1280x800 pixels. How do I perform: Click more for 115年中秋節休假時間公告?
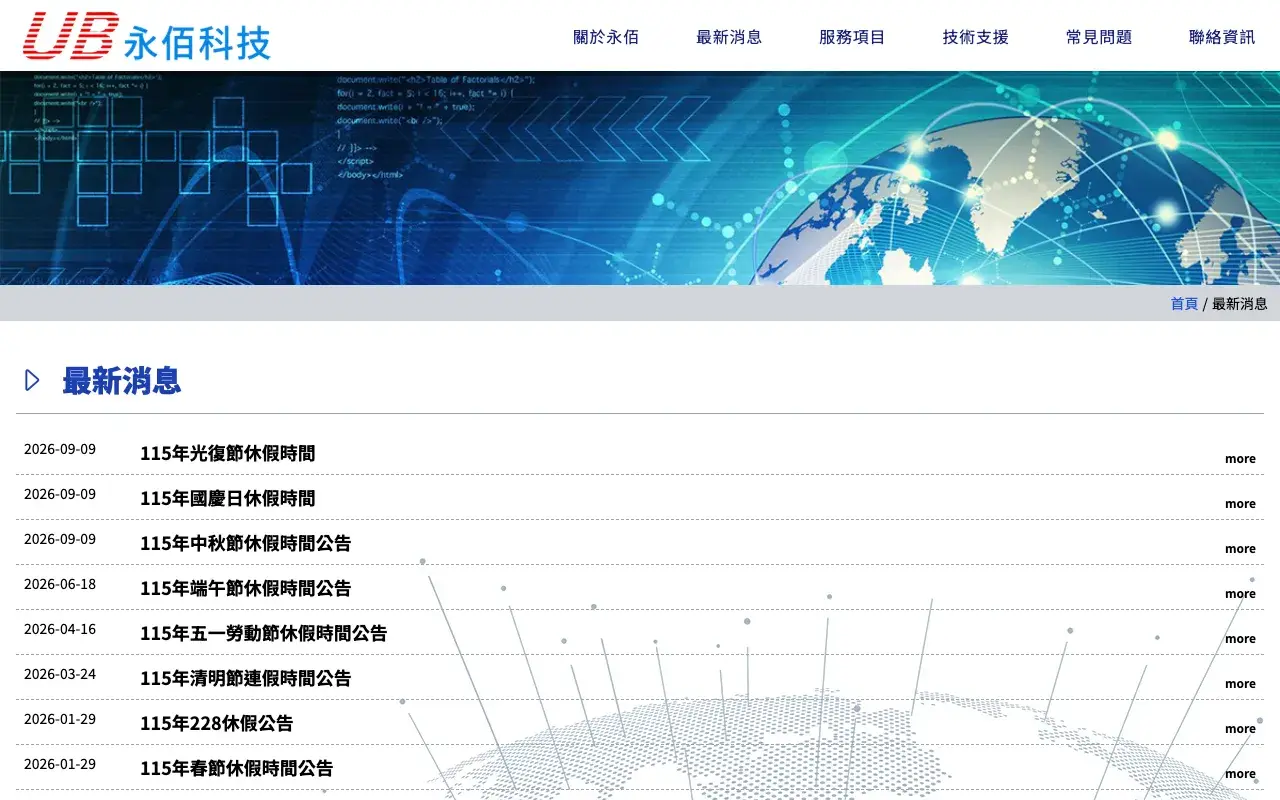pyautogui.click(x=1240, y=549)
